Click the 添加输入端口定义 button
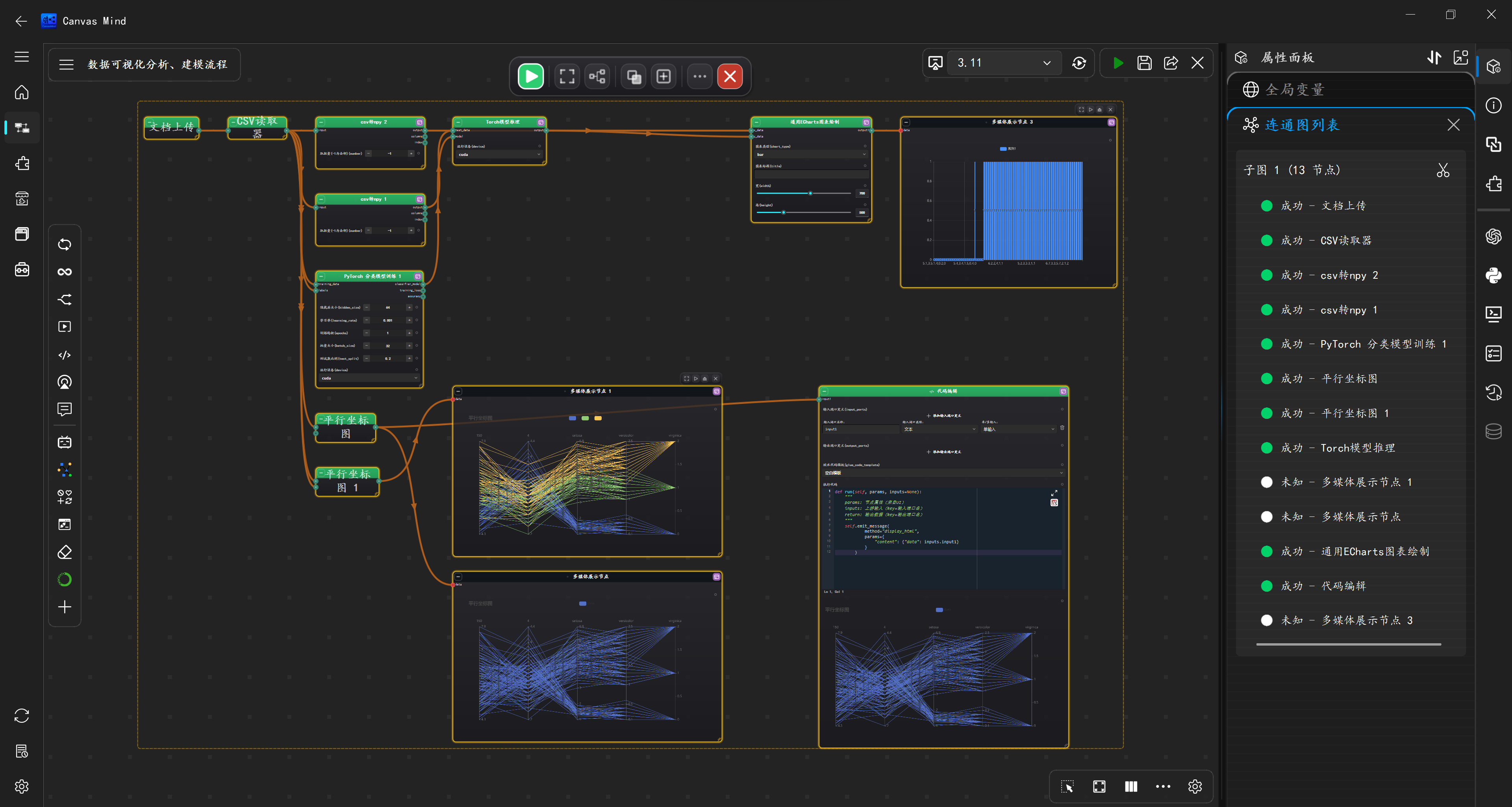Viewport: 1512px width, 807px height. click(943, 416)
